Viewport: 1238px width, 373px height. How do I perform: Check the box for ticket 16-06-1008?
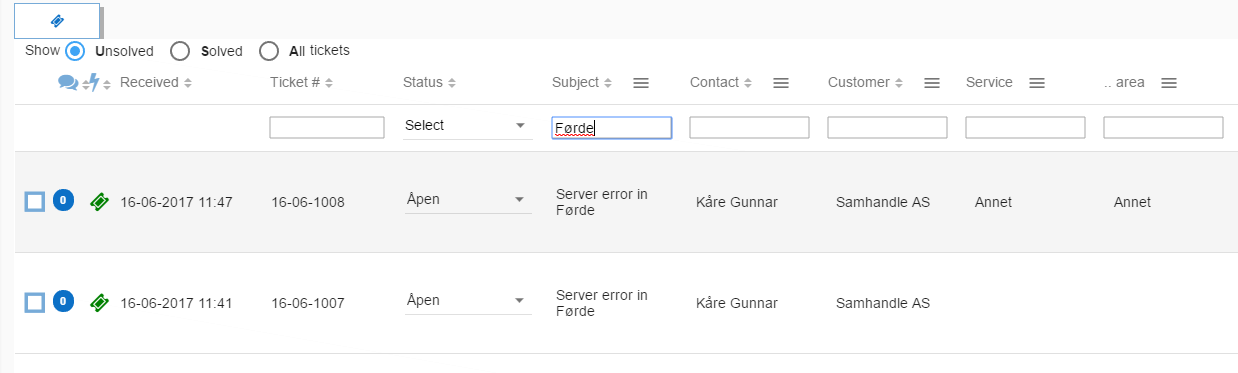[34, 202]
